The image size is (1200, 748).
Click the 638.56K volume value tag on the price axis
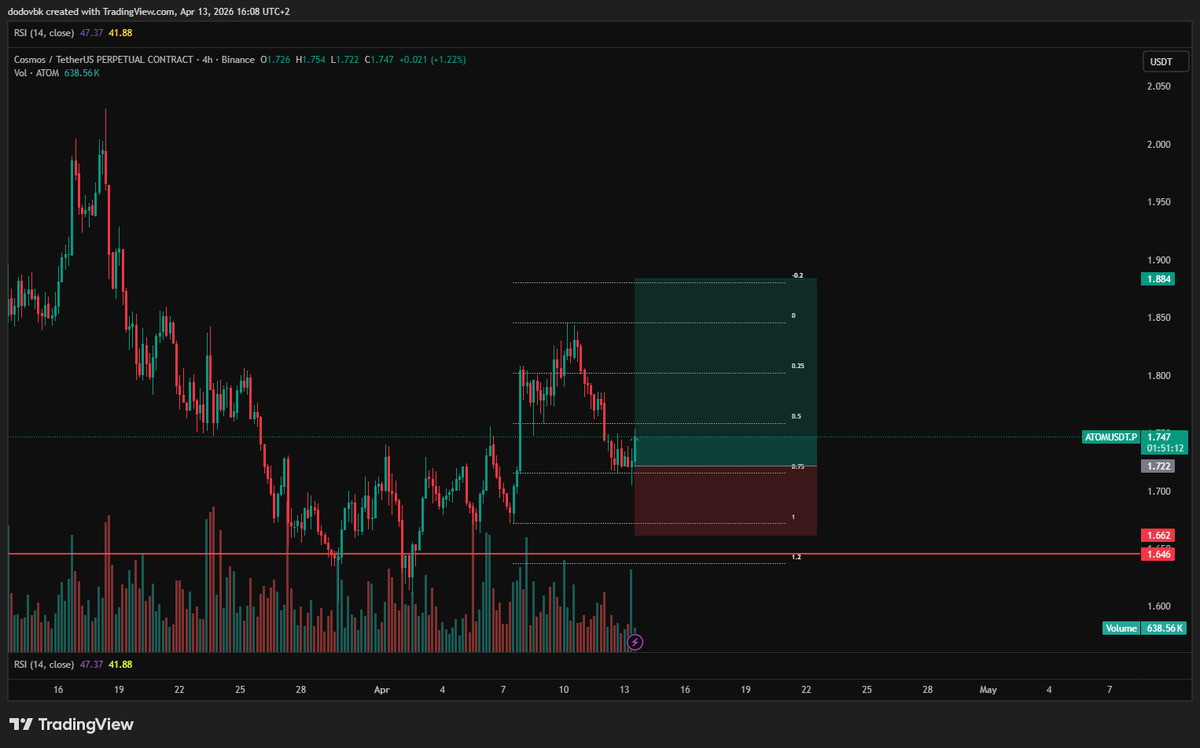[1165, 628]
